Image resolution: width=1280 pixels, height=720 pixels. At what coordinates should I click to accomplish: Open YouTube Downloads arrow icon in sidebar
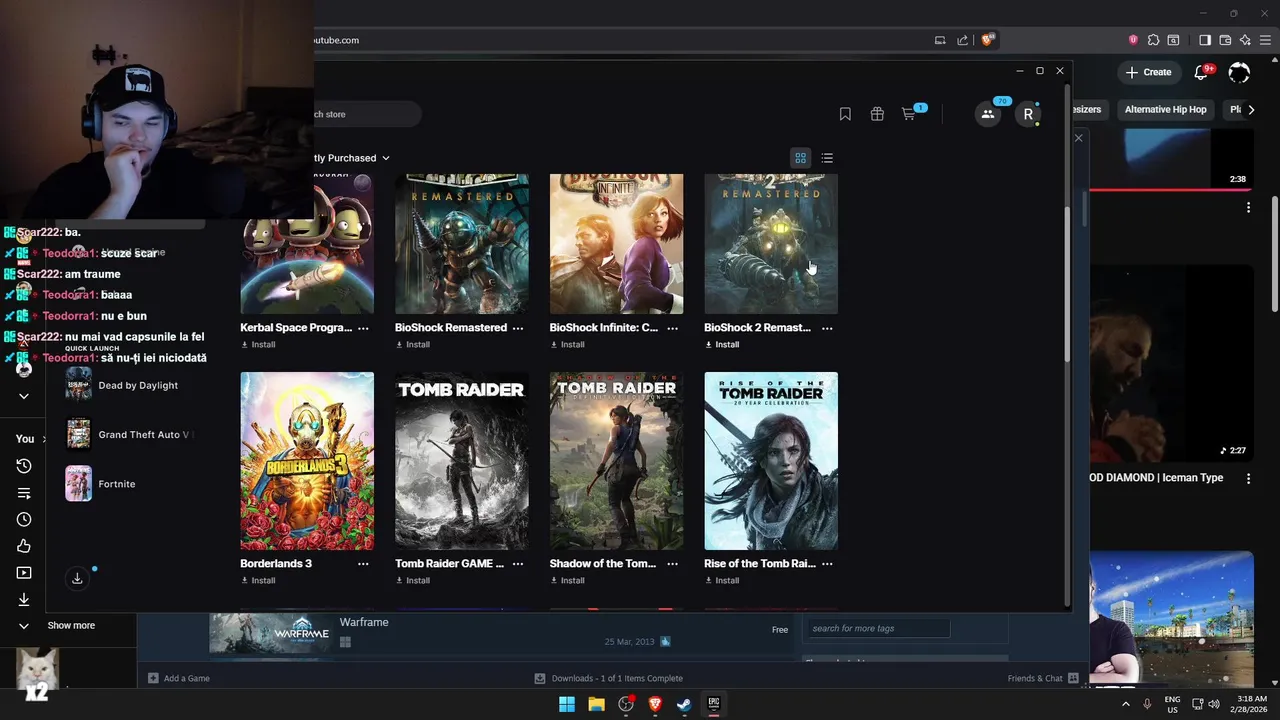(24, 600)
